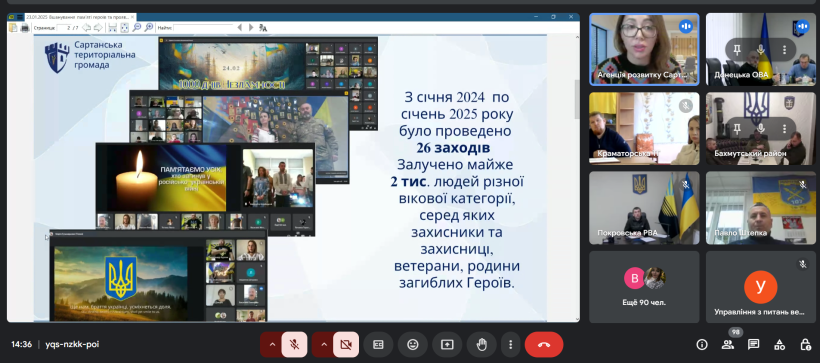Leave the call with red hang-up button

544,345
